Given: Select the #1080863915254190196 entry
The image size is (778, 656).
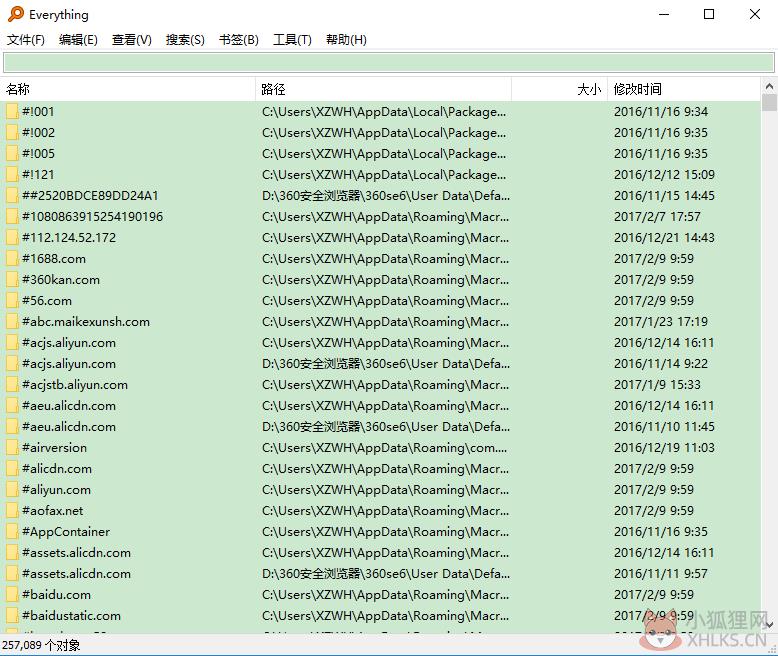Looking at the screenshot, I should coord(92,216).
